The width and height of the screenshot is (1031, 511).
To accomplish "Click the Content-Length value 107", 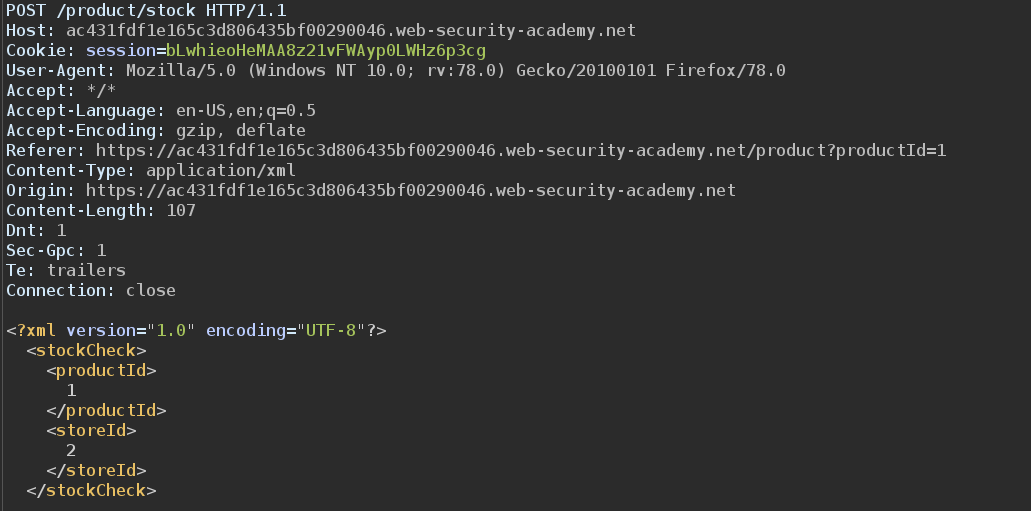I will [181, 210].
